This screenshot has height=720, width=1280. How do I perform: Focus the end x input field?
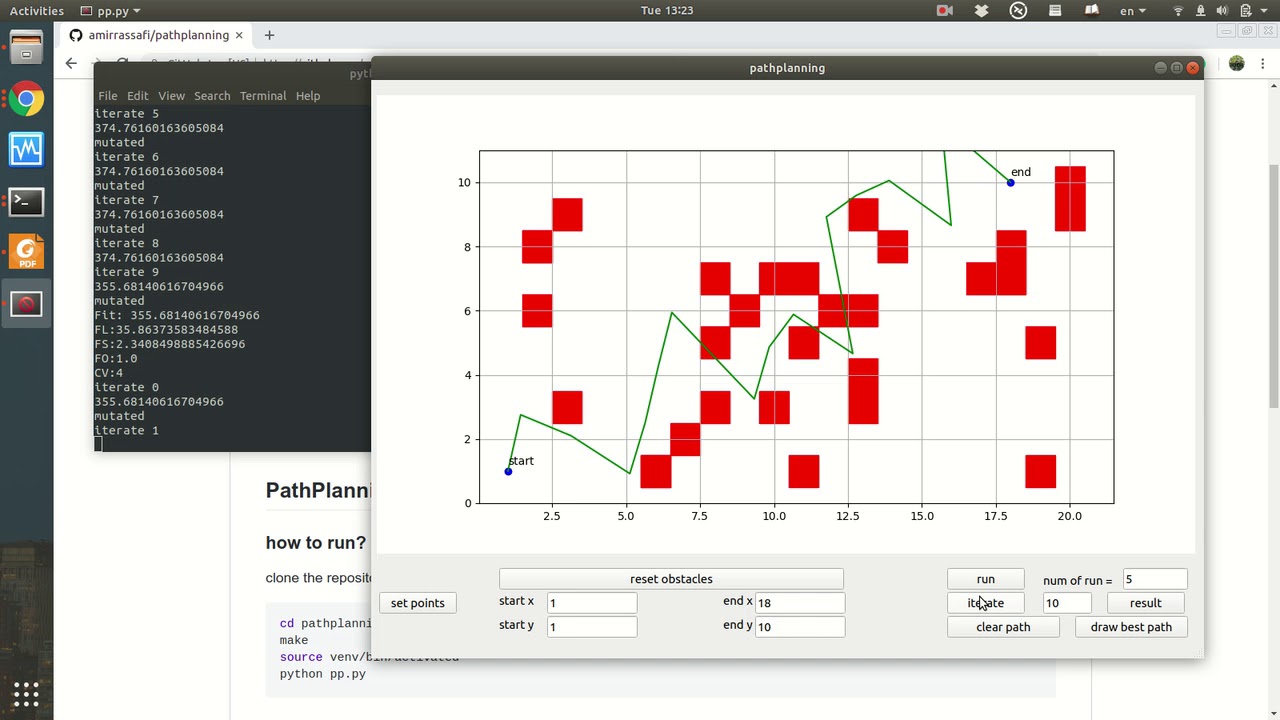pos(800,603)
